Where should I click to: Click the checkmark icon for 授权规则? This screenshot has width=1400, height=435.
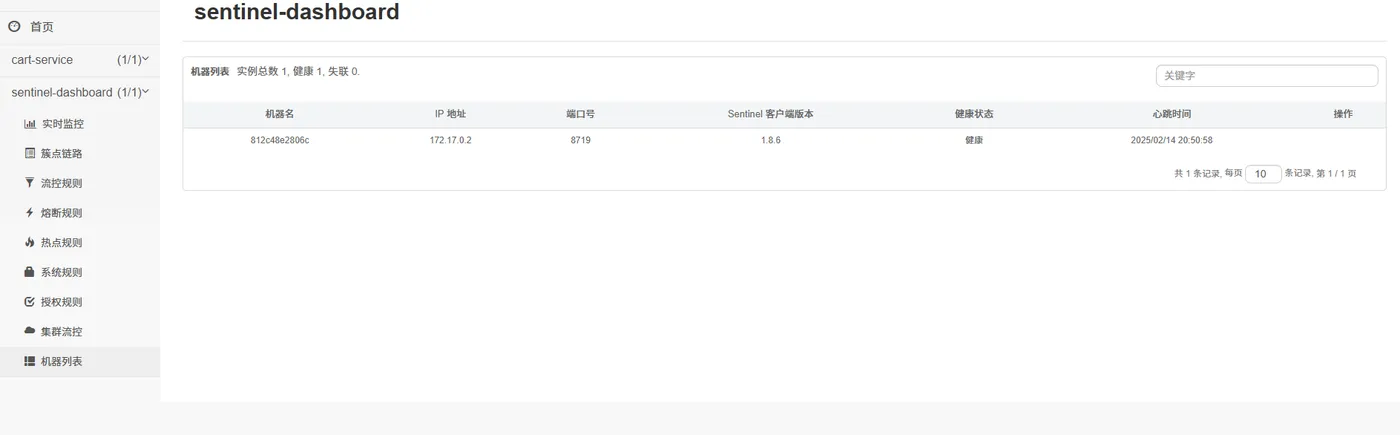click(30, 302)
